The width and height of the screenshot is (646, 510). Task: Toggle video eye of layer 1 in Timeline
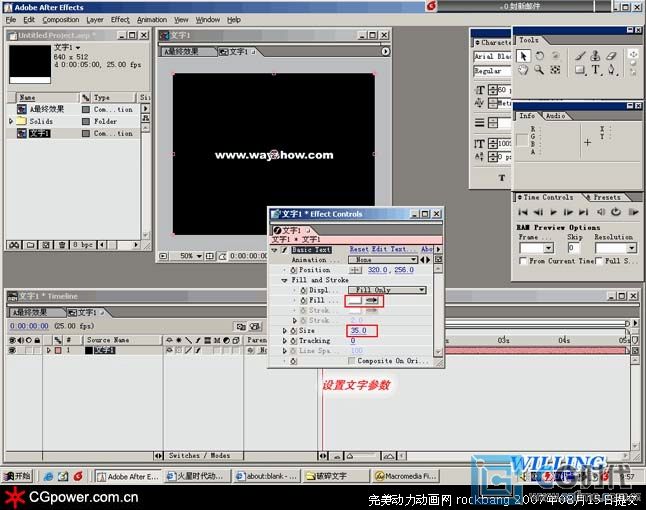(x=12, y=350)
